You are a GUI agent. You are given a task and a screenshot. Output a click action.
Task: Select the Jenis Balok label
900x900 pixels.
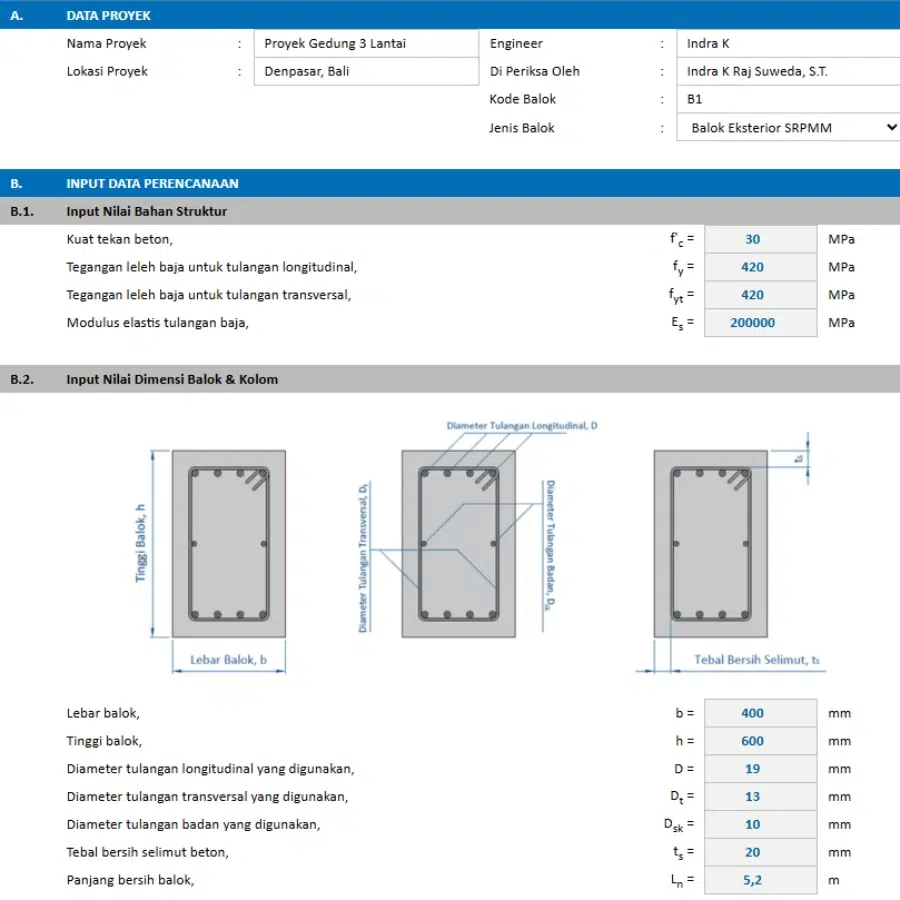click(522, 127)
